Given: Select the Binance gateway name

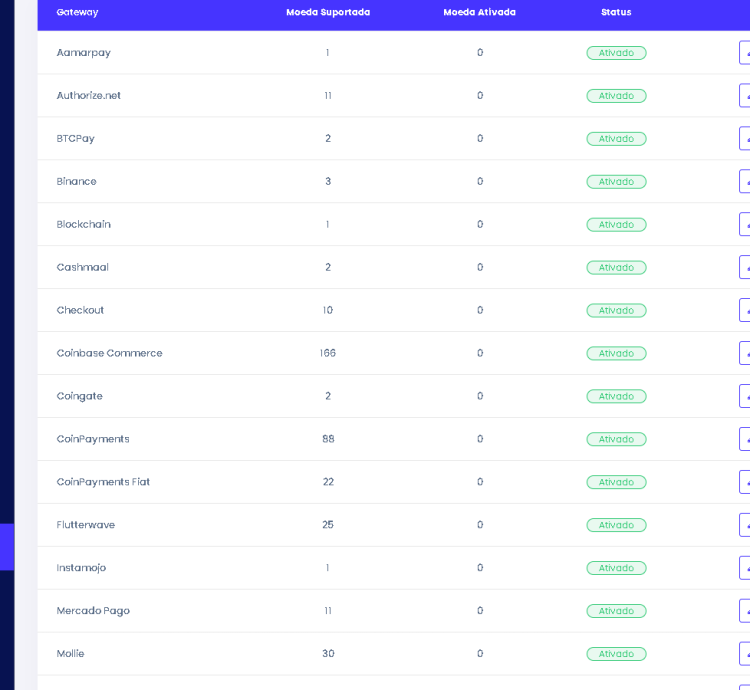Looking at the screenshot, I should click(x=77, y=181).
